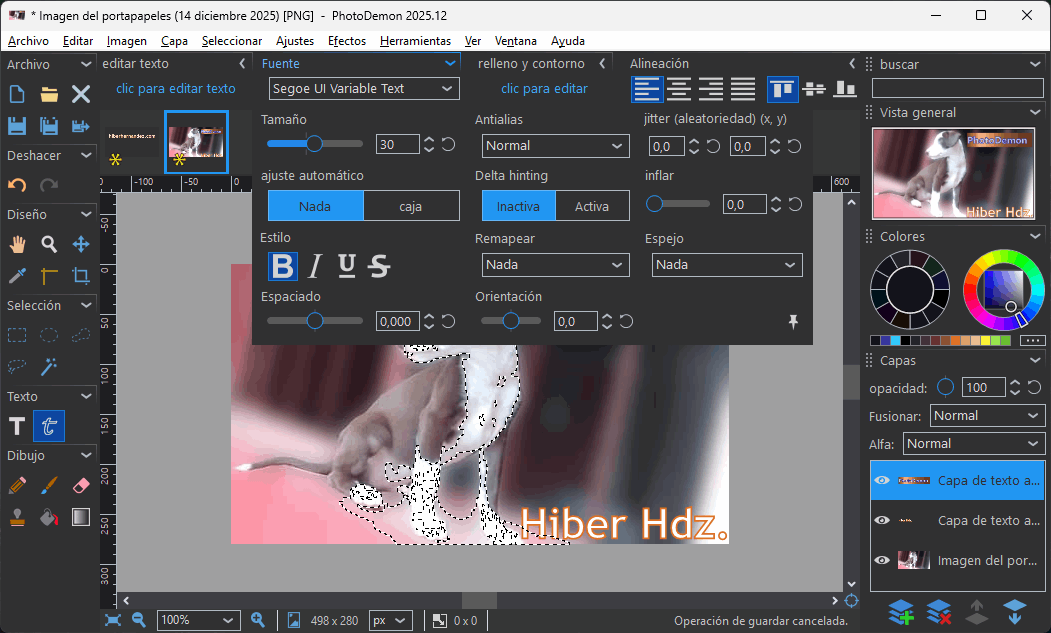Set Delta hinting to Activa
The image size is (1051, 633).
click(x=591, y=206)
